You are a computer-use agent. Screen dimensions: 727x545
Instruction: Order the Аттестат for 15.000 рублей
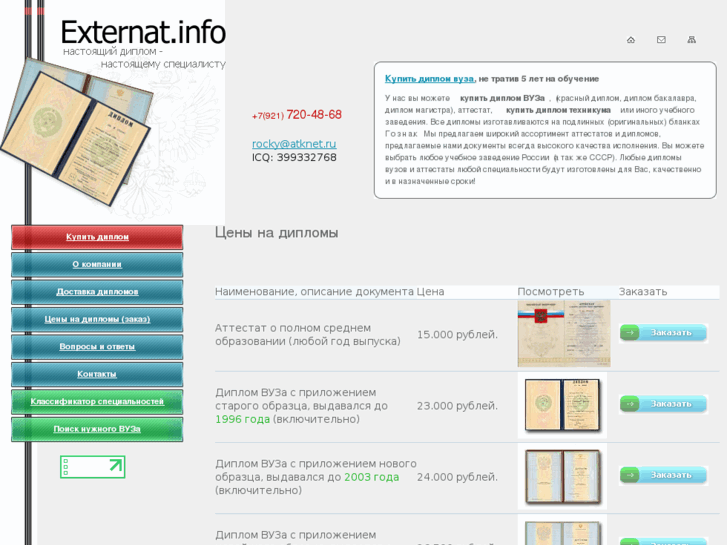point(663,333)
